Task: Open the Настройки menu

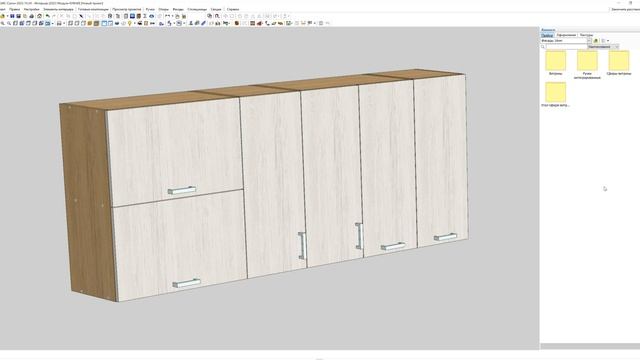Action: click(32, 9)
